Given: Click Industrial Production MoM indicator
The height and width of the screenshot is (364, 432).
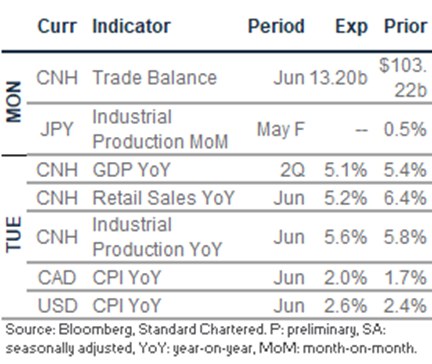Looking at the screenshot, I should pos(160,129).
